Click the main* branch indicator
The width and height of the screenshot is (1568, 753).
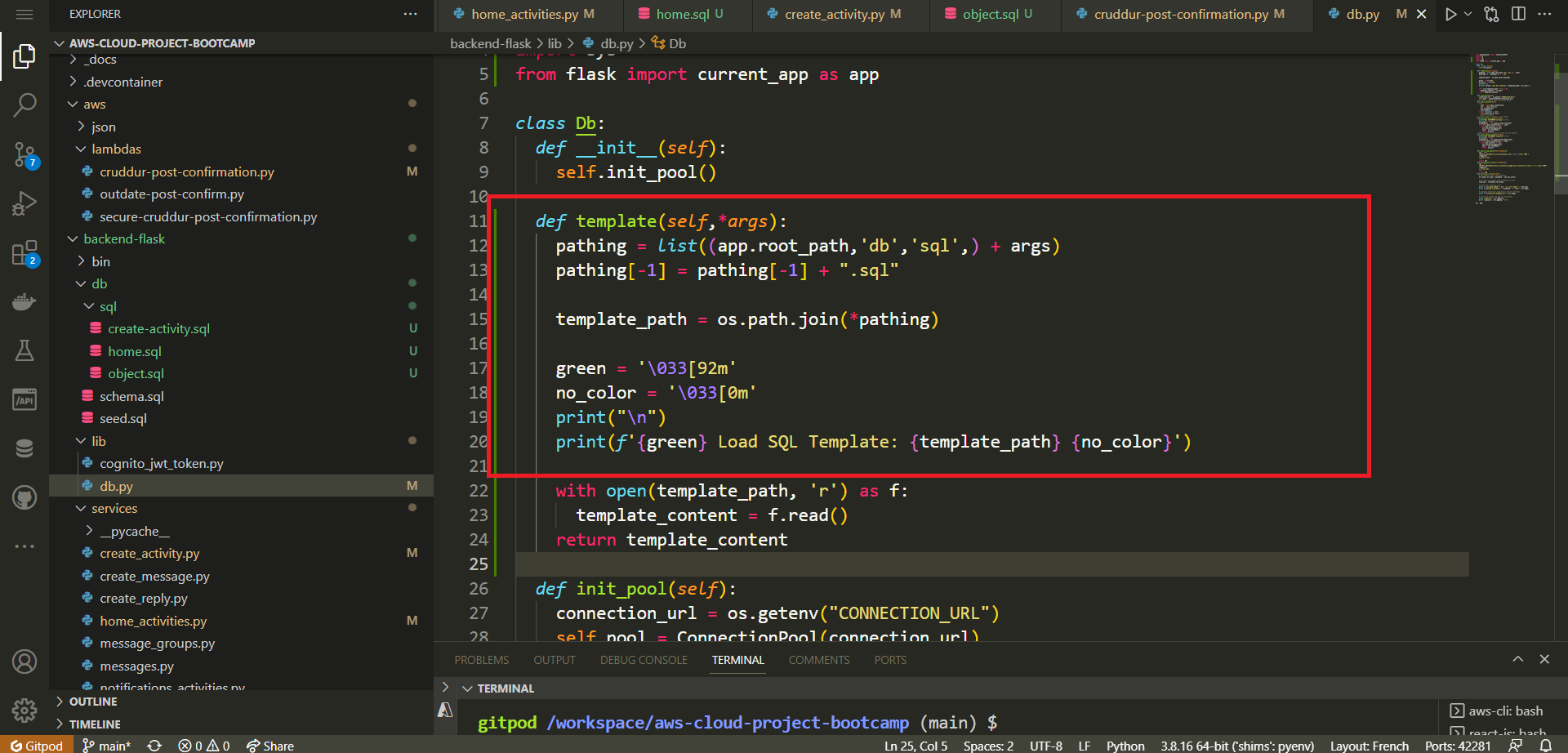(106, 745)
